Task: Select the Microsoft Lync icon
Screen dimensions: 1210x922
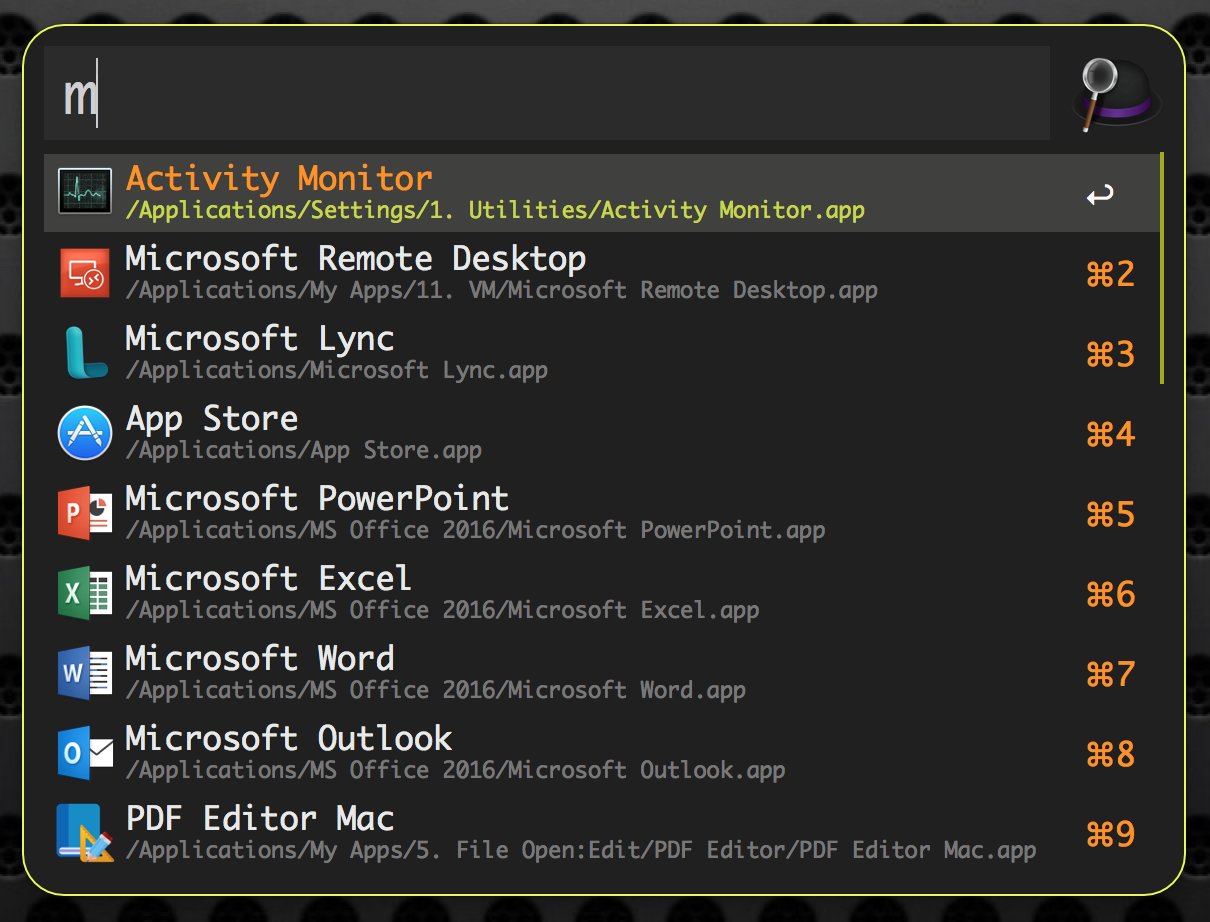Action: click(x=85, y=353)
